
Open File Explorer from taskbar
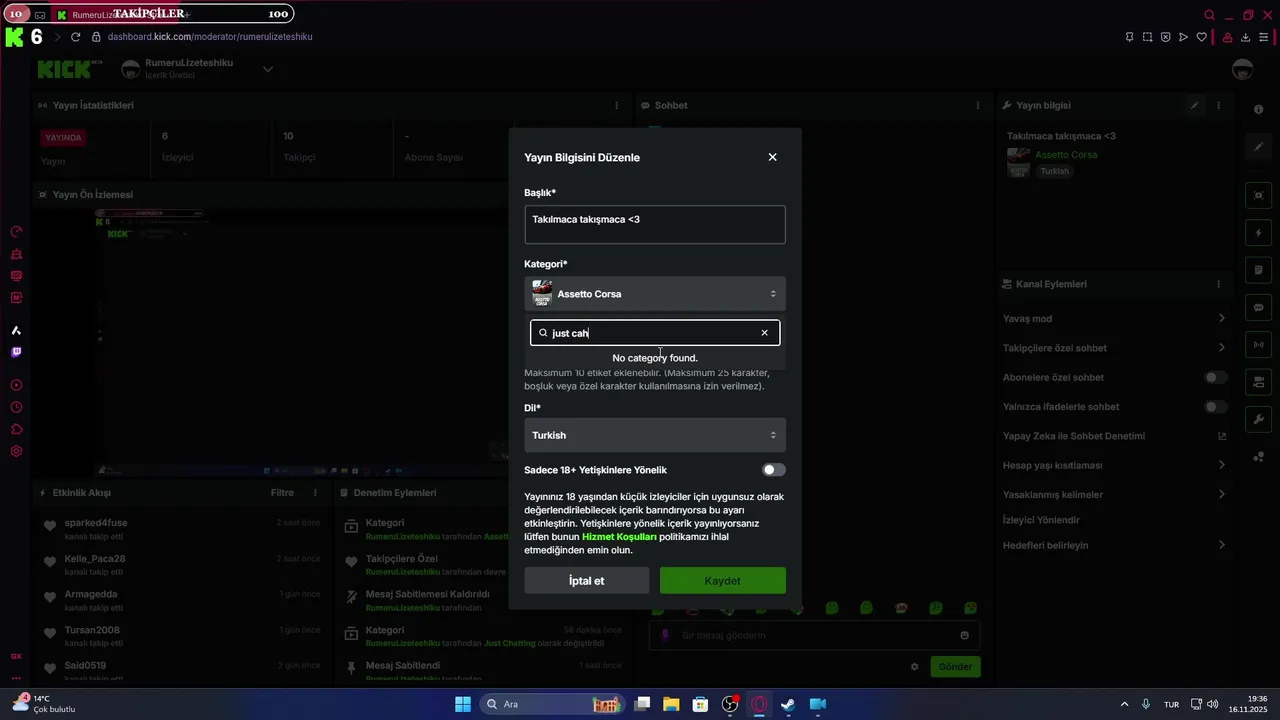click(671, 704)
